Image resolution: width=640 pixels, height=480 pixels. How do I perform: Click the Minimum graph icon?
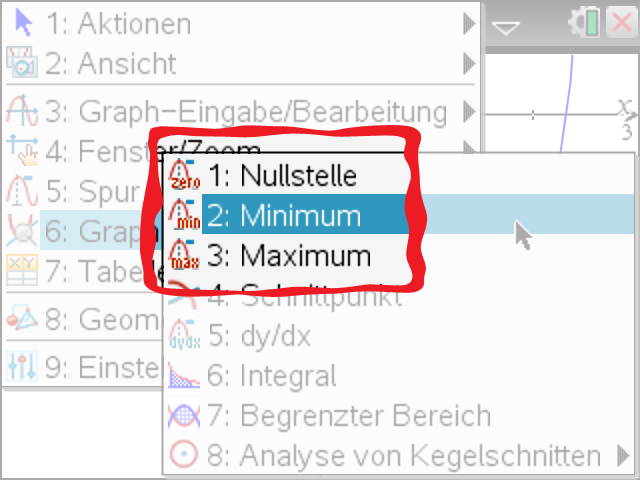click(x=185, y=215)
